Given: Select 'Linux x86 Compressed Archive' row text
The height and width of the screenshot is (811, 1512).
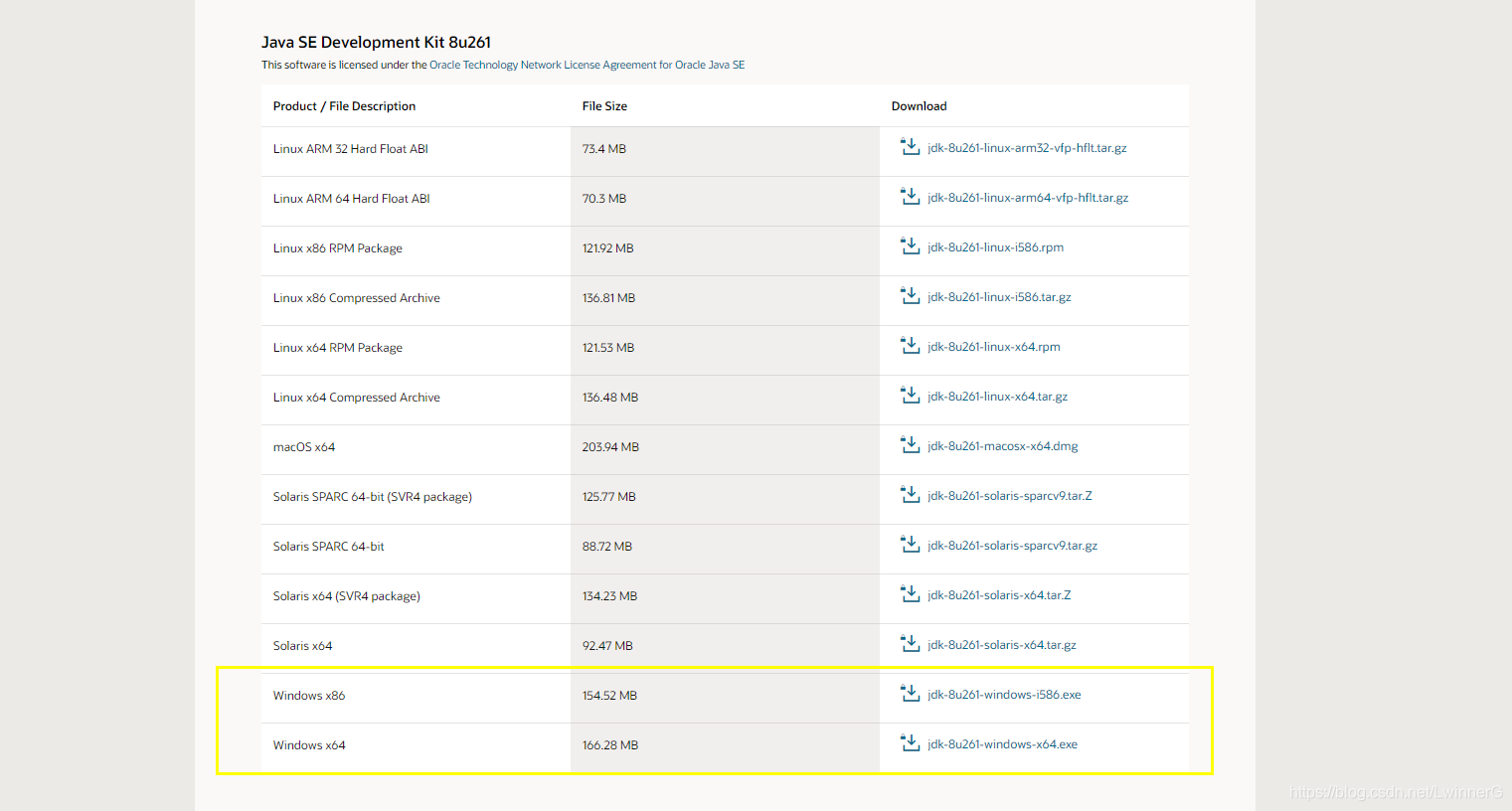Looking at the screenshot, I should [357, 298].
